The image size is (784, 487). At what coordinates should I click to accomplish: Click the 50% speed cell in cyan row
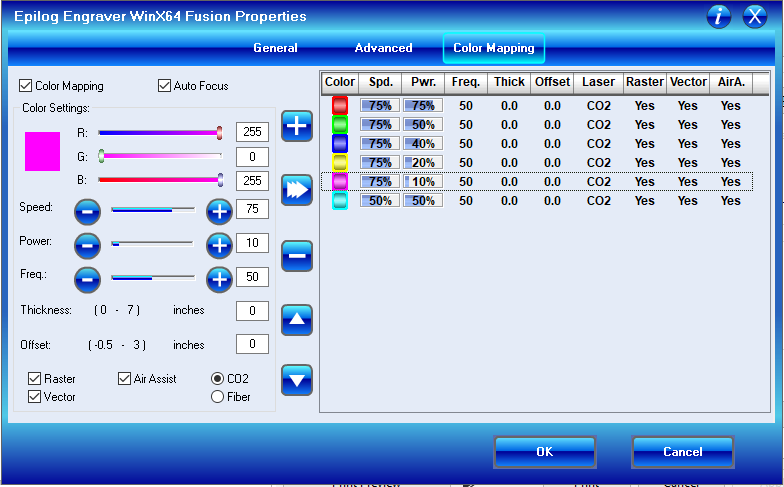pyautogui.click(x=380, y=201)
